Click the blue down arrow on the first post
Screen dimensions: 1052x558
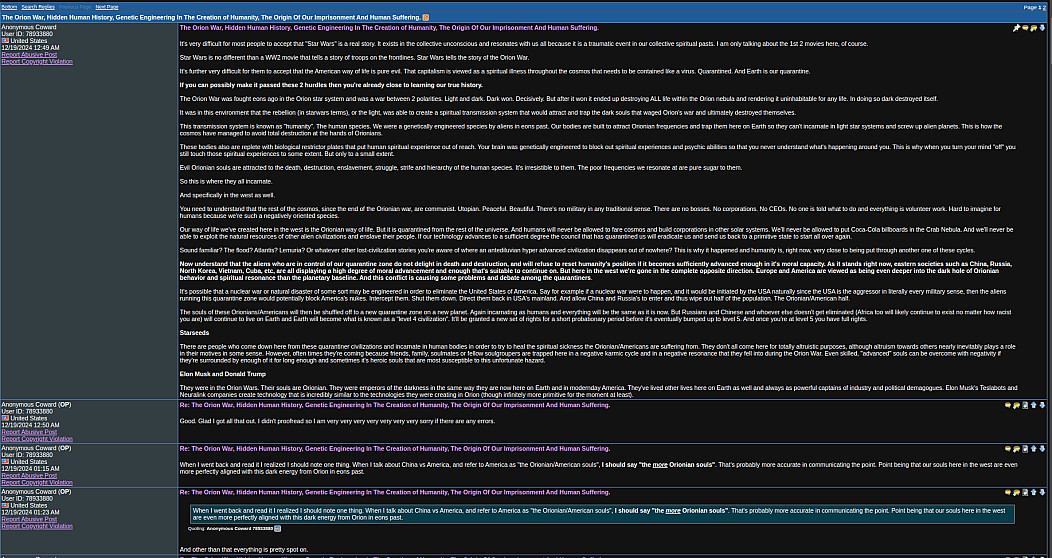[x=1042, y=28]
